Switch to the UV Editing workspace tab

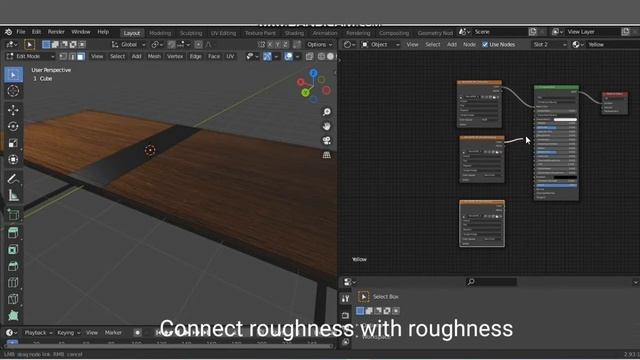223,33
